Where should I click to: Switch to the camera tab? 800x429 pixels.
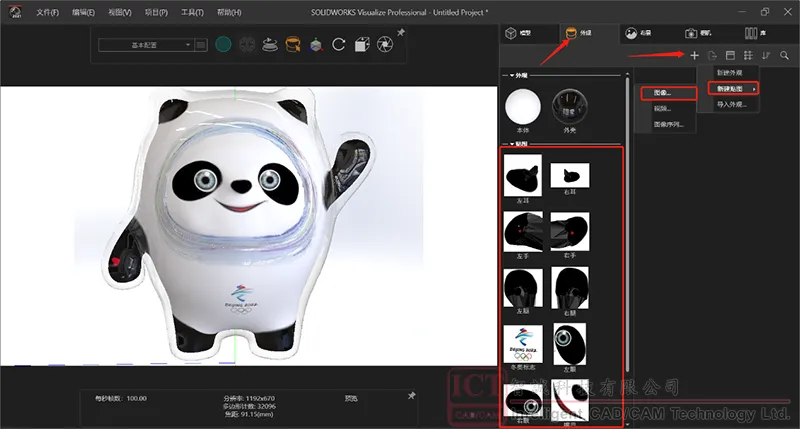click(x=699, y=33)
